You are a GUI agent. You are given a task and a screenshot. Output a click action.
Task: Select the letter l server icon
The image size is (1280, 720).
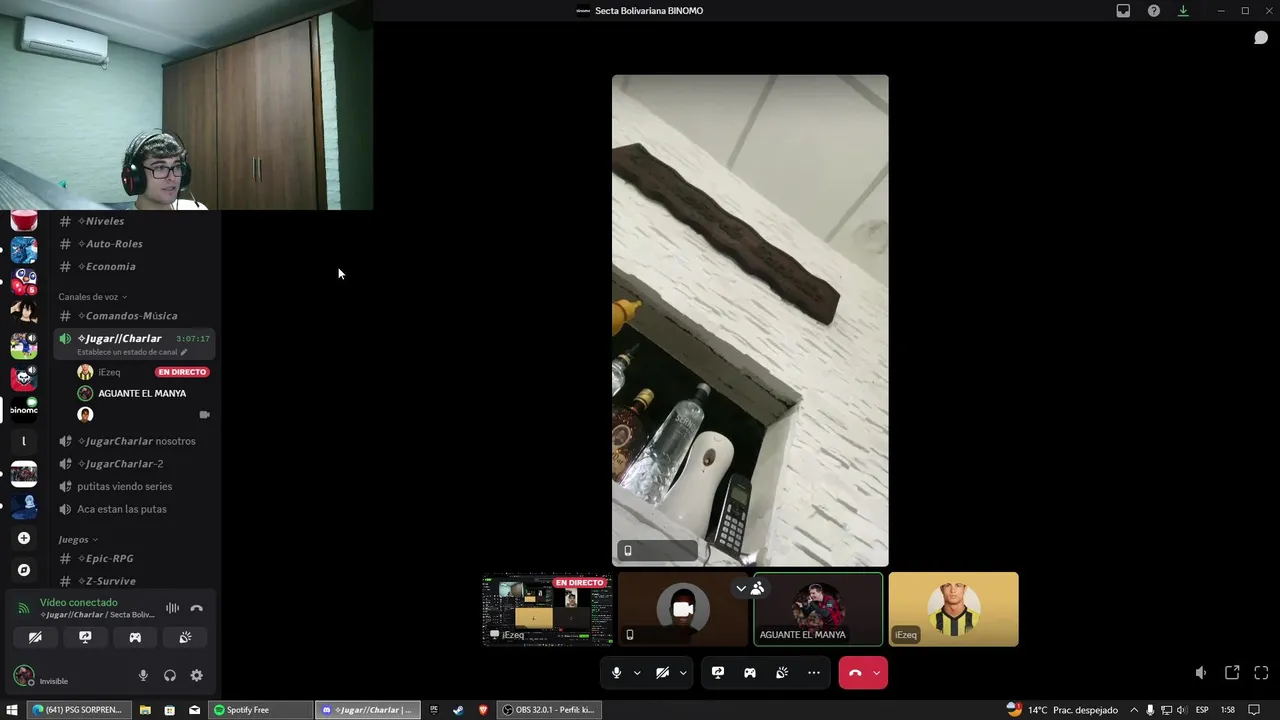point(24,441)
